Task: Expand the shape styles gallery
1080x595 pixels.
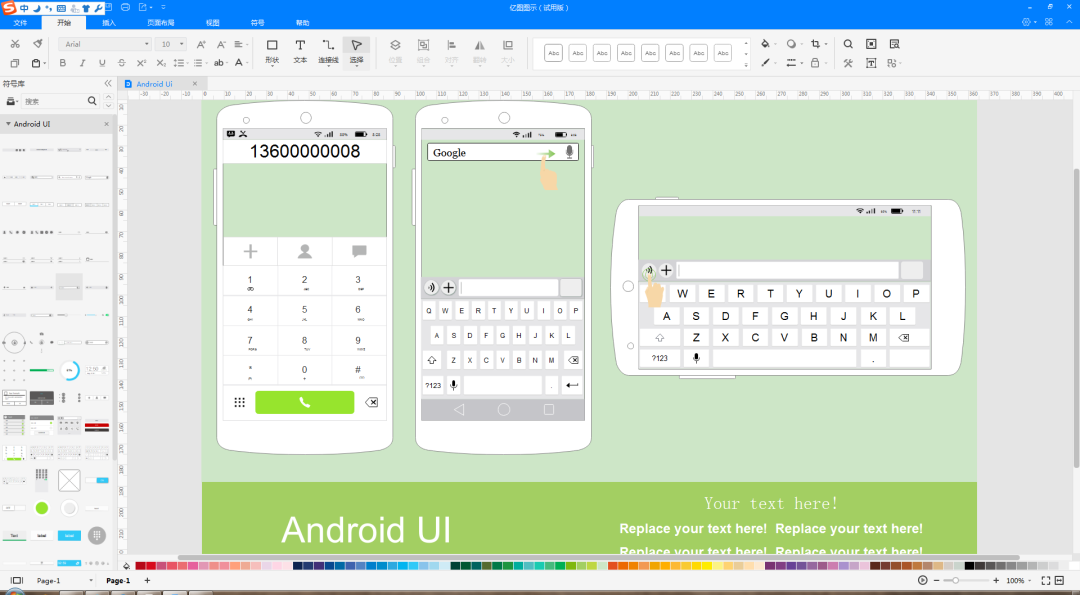Action: click(x=746, y=65)
